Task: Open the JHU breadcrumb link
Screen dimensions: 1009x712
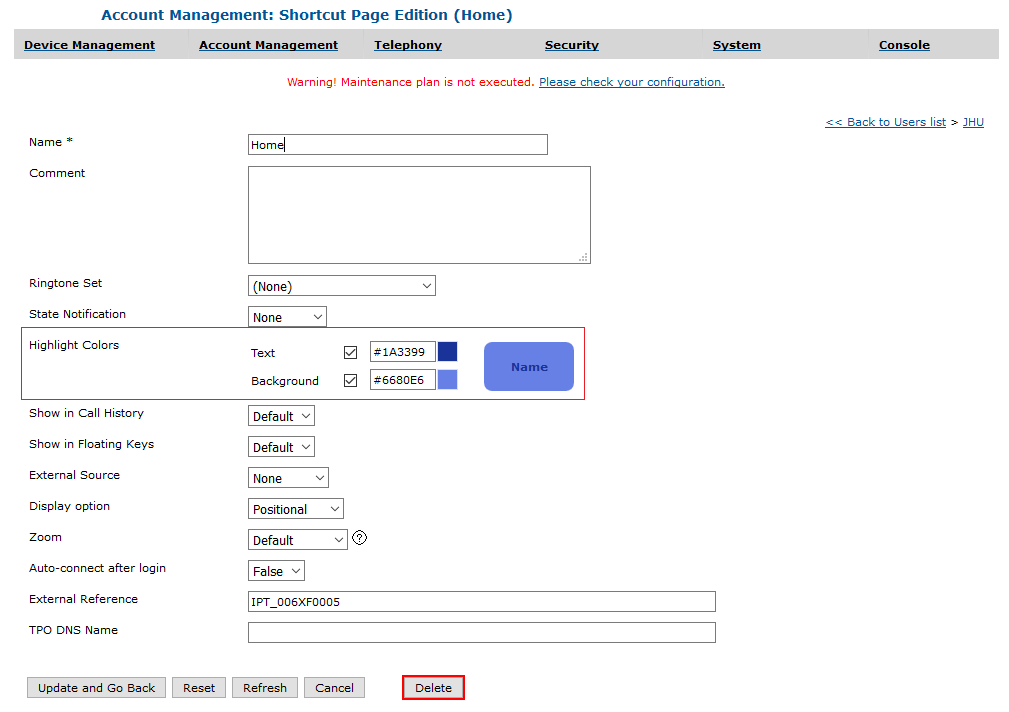Action: pyautogui.click(x=973, y=122)
